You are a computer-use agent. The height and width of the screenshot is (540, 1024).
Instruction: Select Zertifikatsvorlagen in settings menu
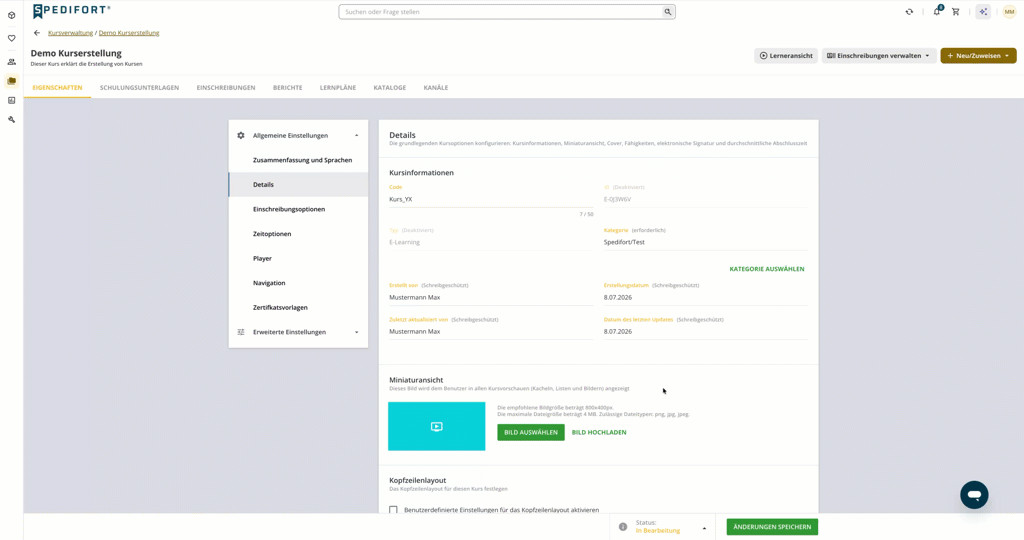coord(298,308)
